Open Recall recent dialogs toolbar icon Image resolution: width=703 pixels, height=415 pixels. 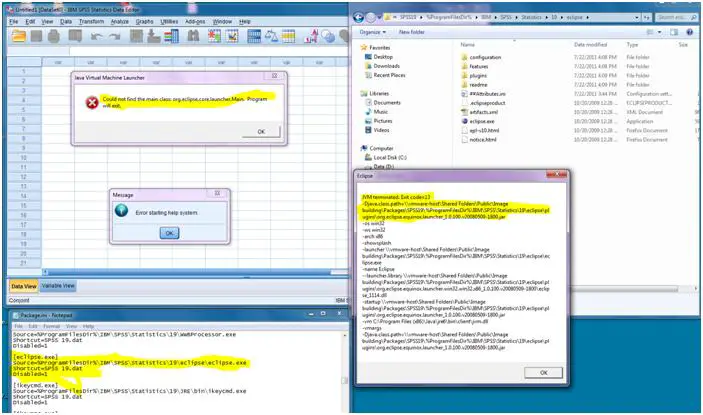tap(75, 36)
